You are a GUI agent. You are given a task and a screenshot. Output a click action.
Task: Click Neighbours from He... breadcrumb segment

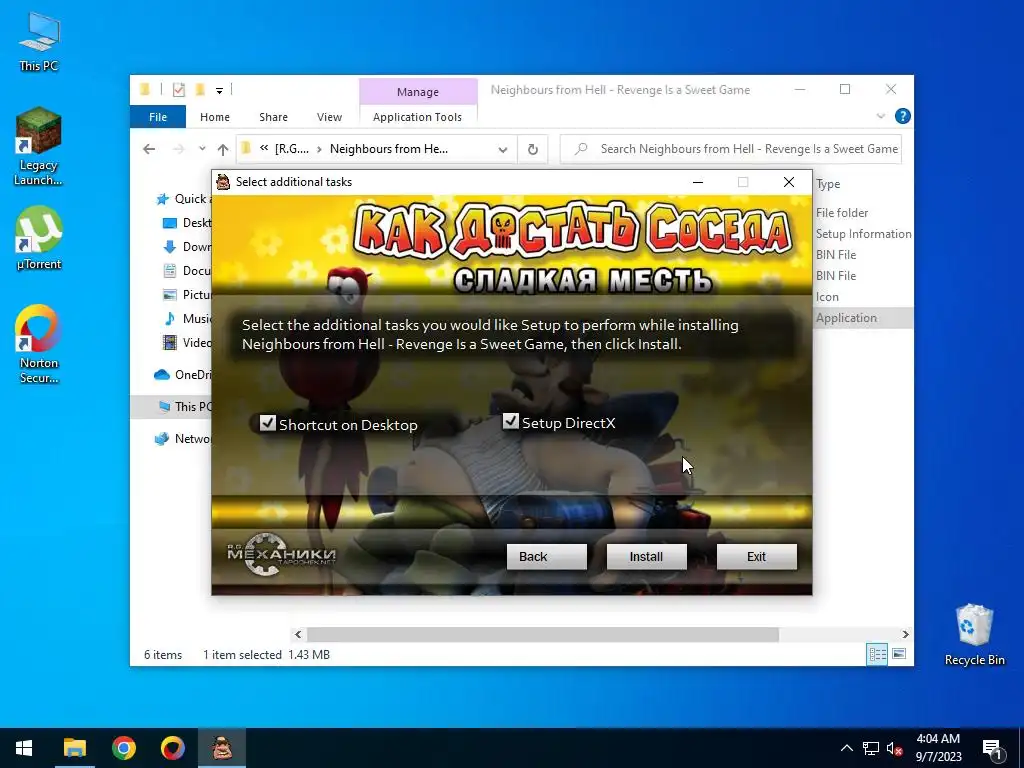(x=389, y=149)
